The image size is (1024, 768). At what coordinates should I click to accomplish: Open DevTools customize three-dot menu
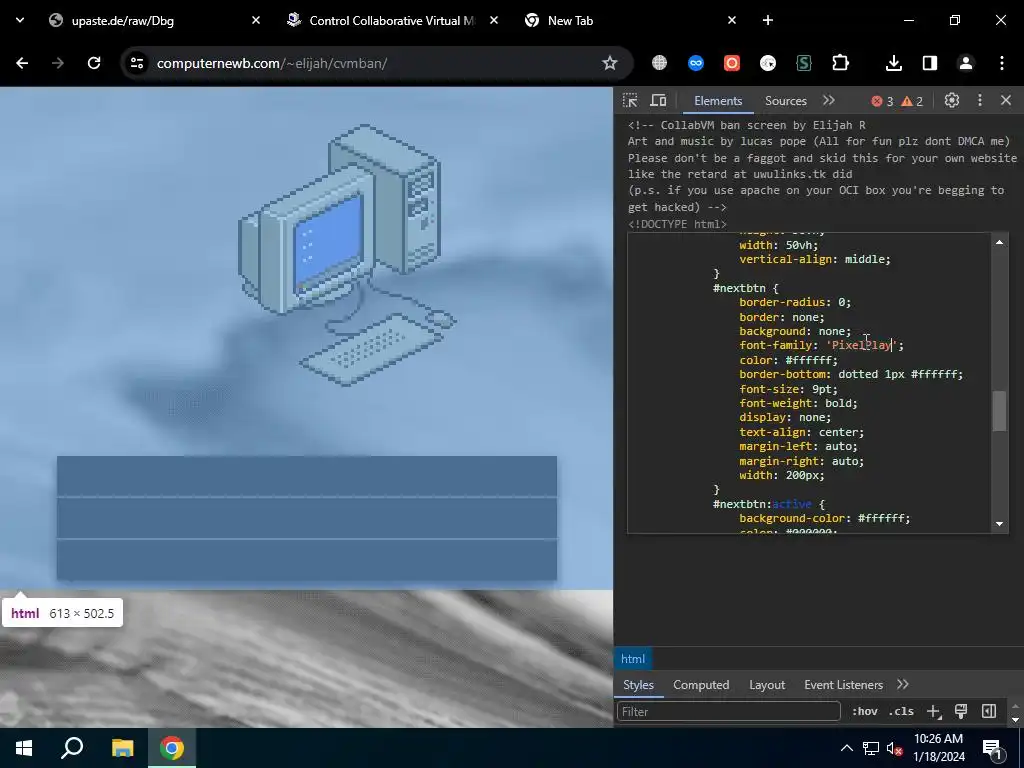980,101
